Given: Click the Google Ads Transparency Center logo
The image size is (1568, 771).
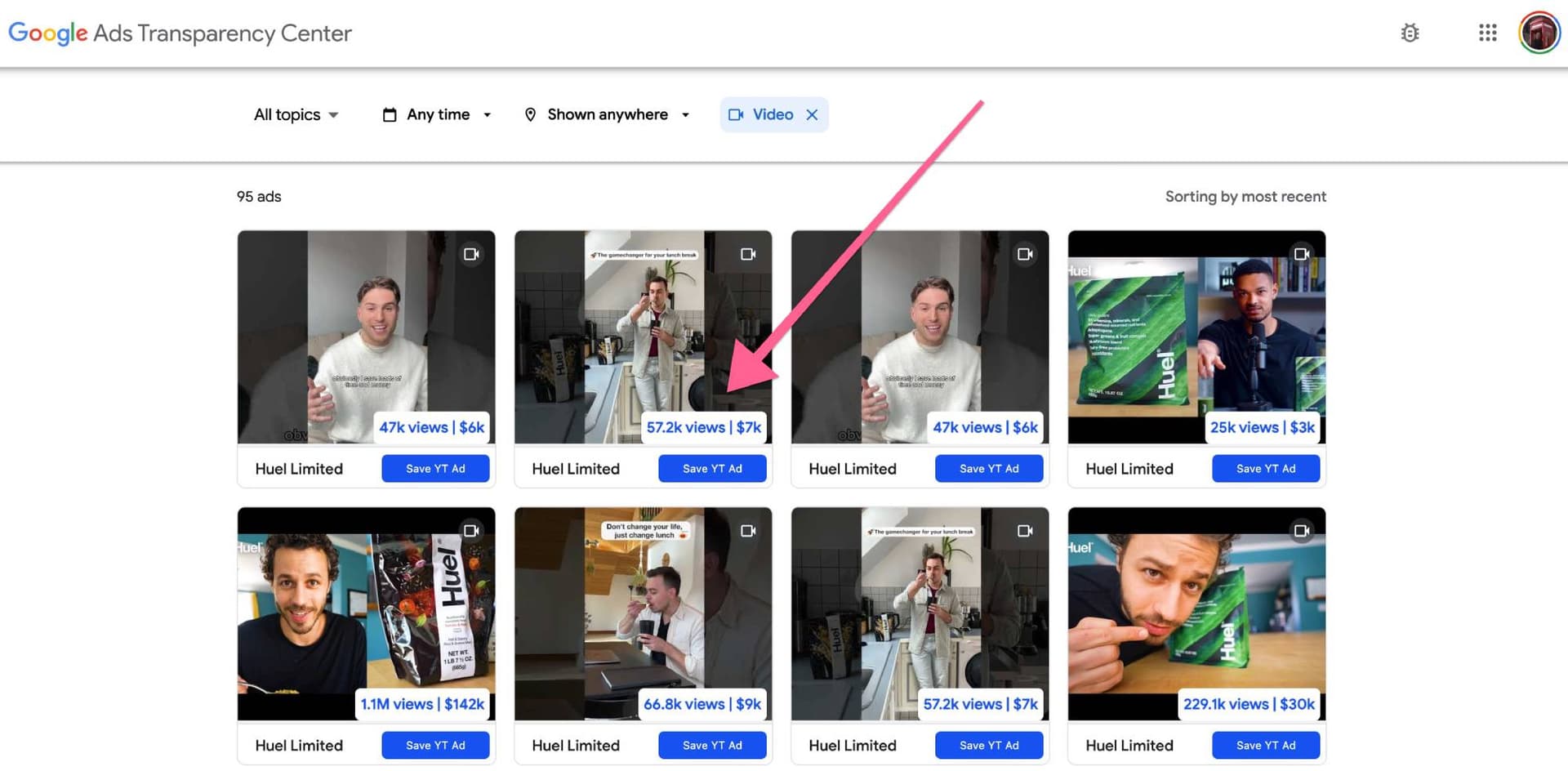Looking at the screenshot, I should (180, 33).
